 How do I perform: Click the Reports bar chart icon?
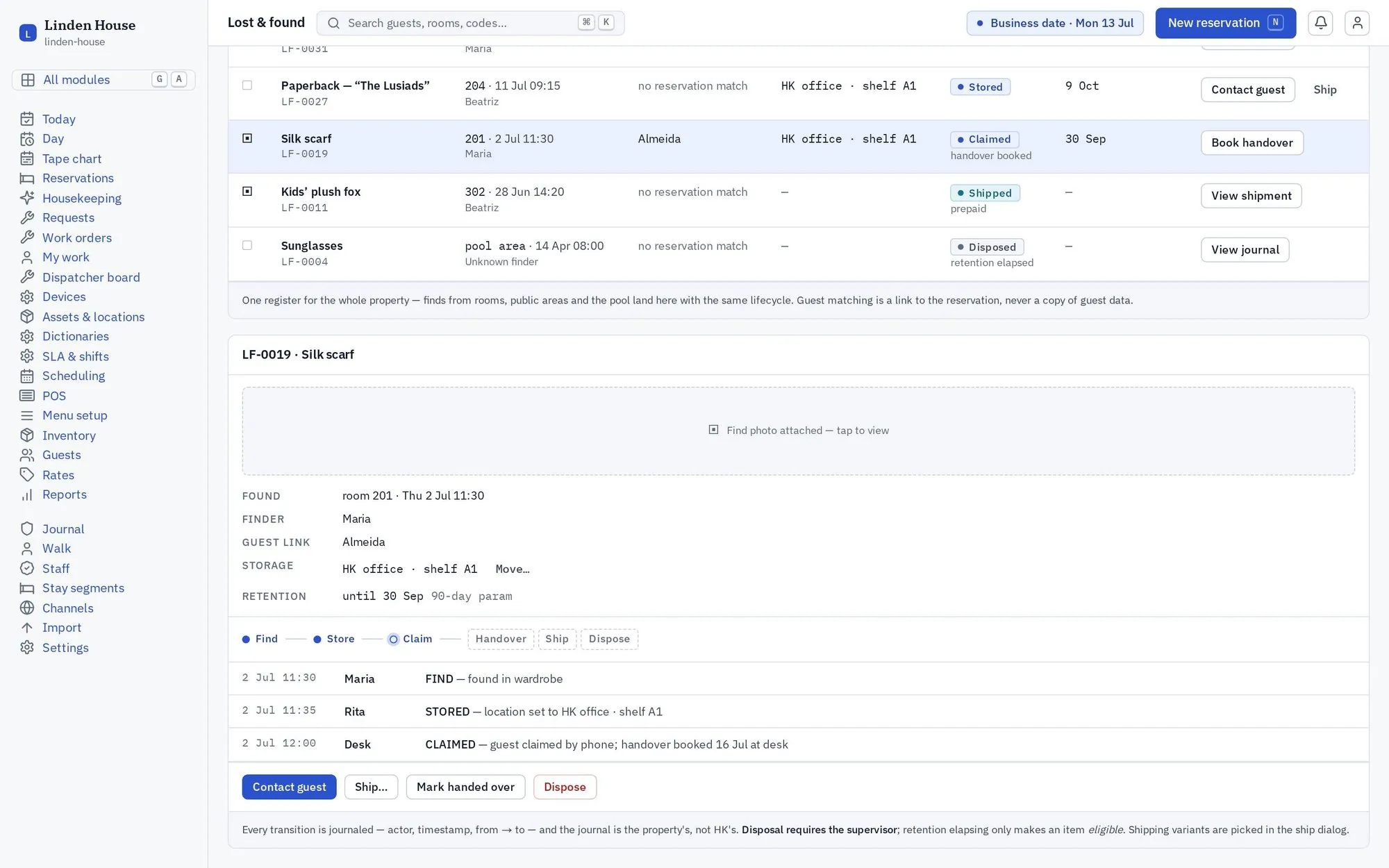(x=27, y=495)
